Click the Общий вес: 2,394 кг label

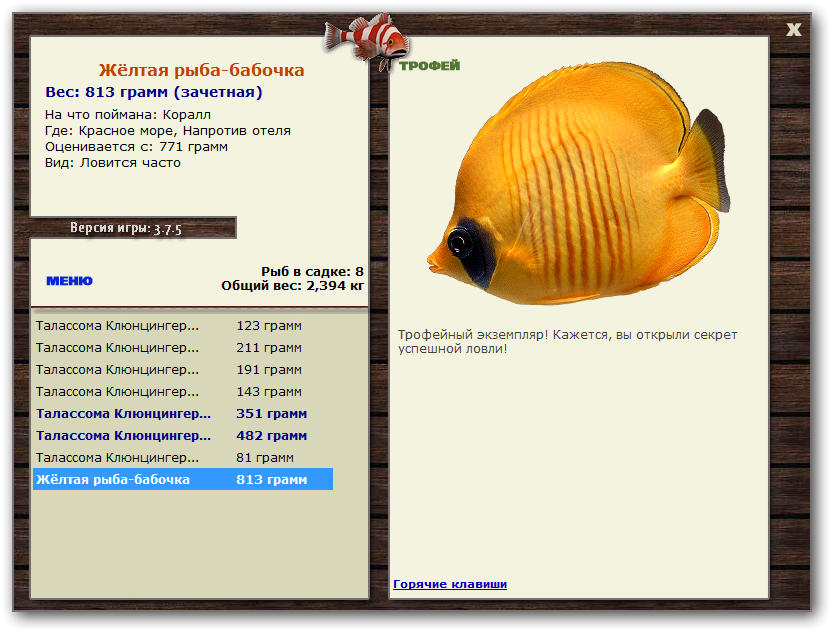(292, 285)
